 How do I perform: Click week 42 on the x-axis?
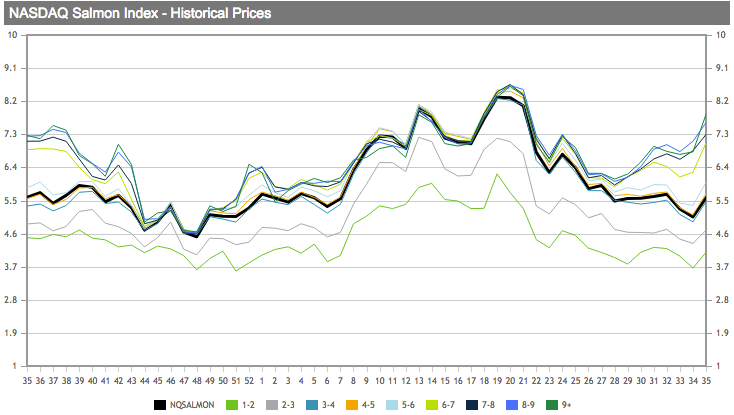click(x=118, y=381)
